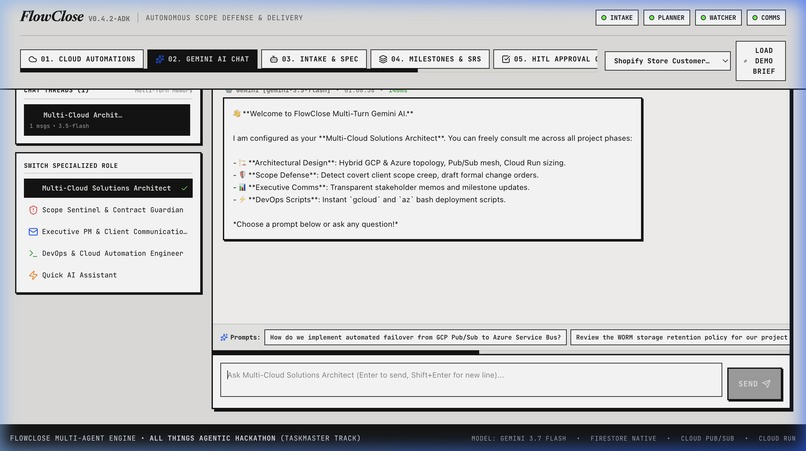This screenshot has height=451, width=806.
Task: Click the SEND button
Action: coord(754,384)
